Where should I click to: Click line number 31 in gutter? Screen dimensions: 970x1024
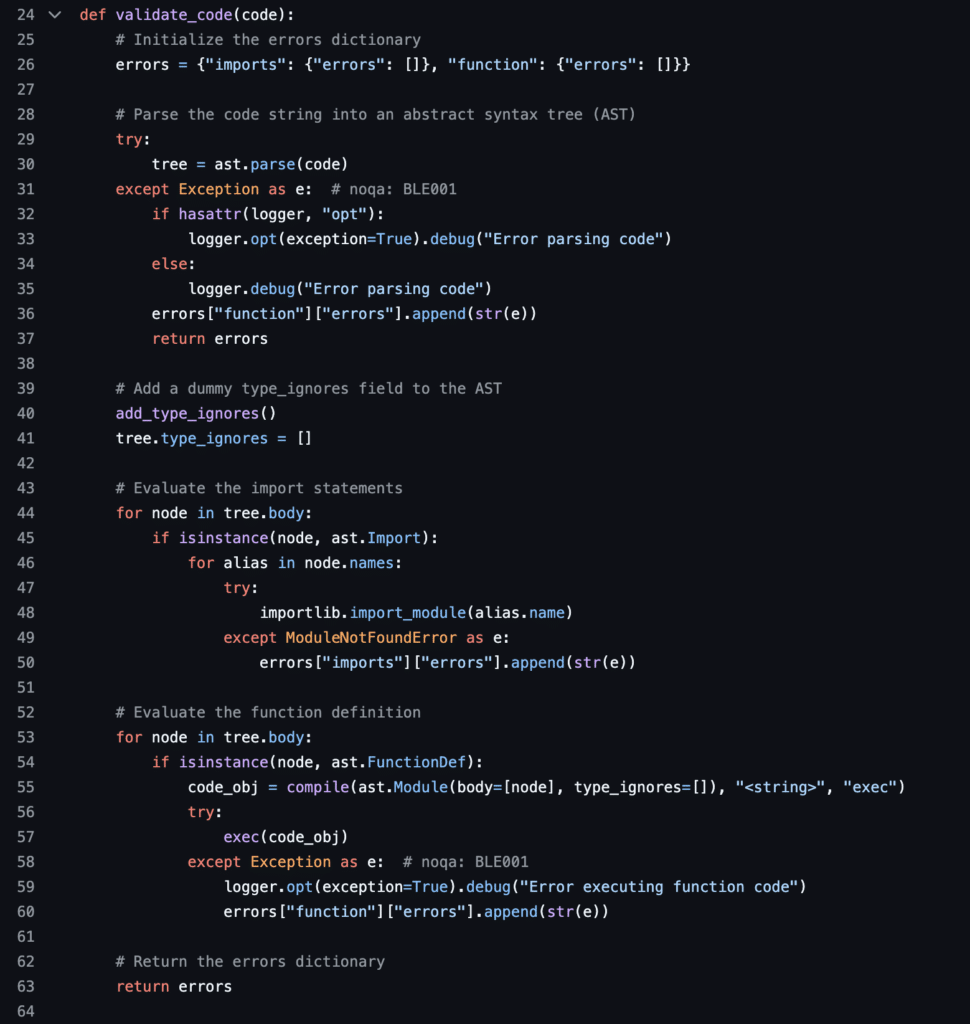tap(25, 189)
